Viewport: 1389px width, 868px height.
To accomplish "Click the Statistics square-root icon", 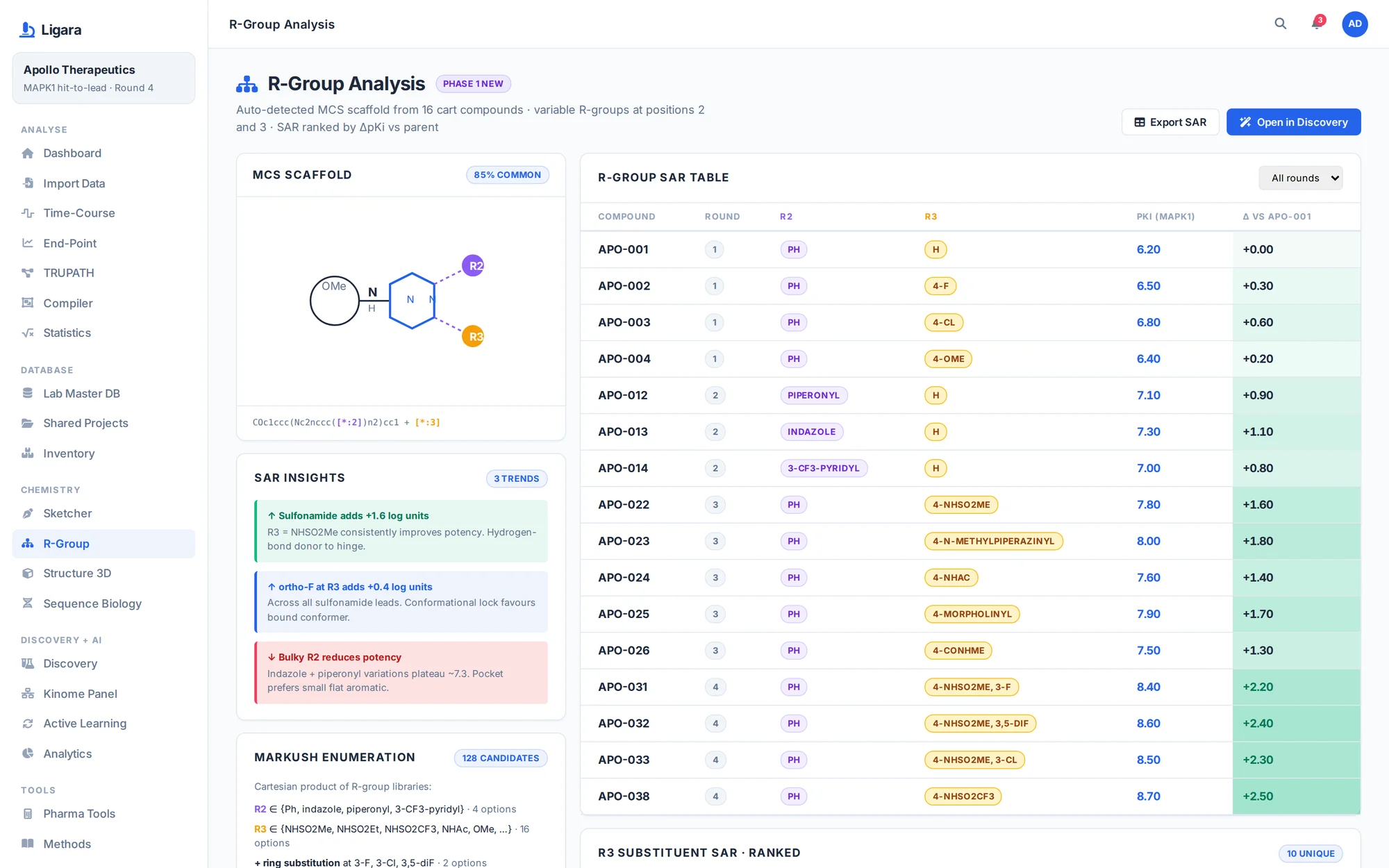I will tap(28, 333).
